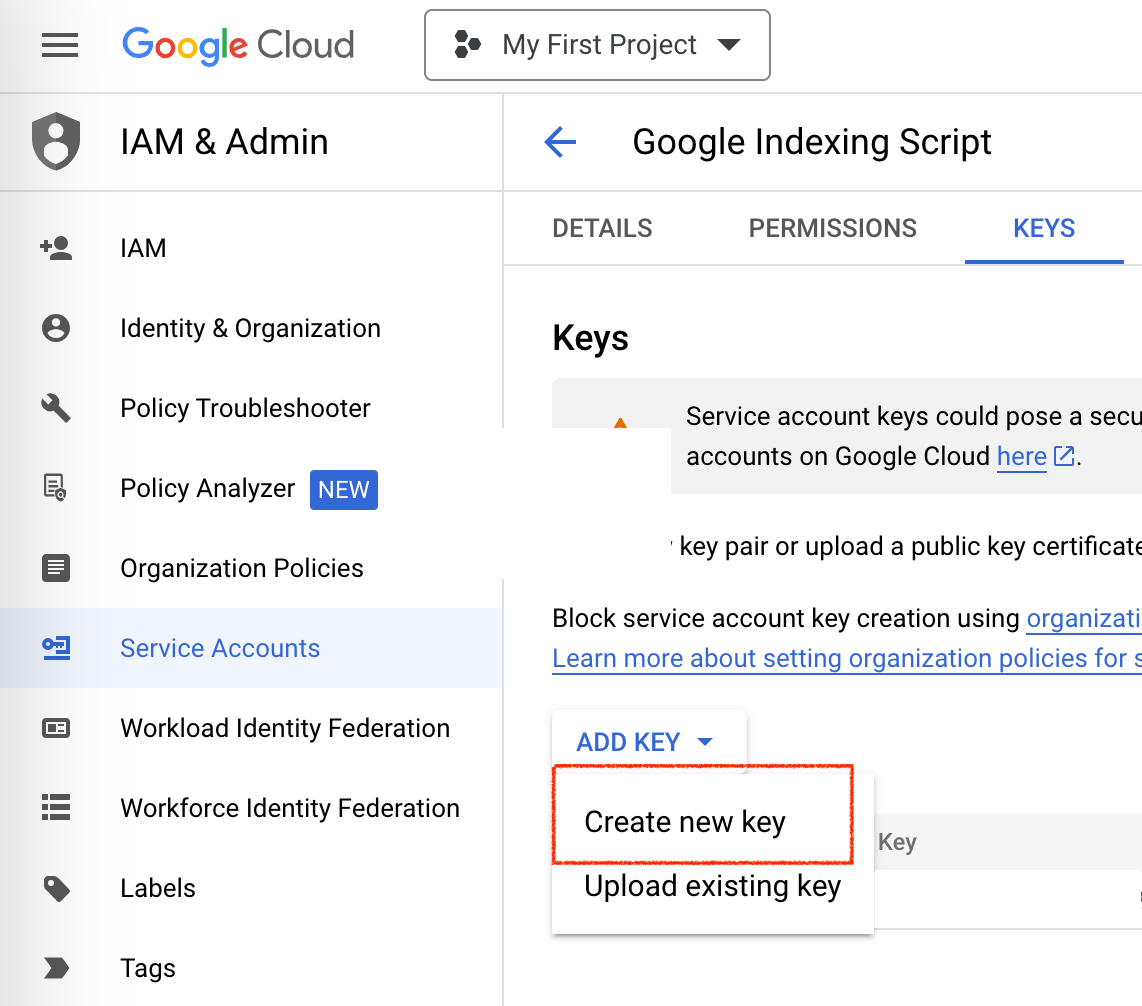The width and height of the screenshot is (1142, 1006).
Task: Click the Labels tag icon
Action: click(x=56, y=889)
